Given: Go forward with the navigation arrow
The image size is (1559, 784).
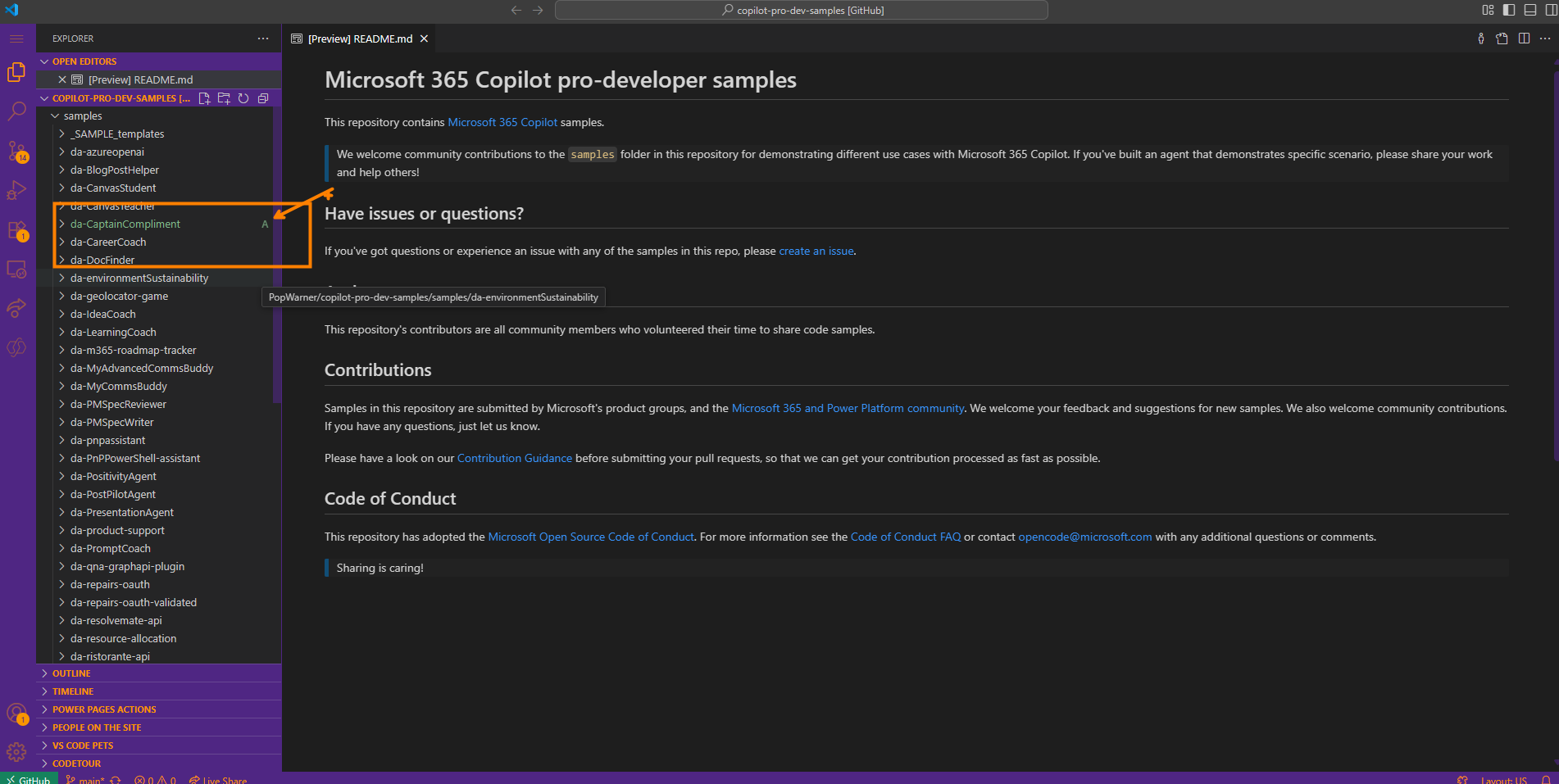Looking at the screenshot, I should (x=538, y=10).
